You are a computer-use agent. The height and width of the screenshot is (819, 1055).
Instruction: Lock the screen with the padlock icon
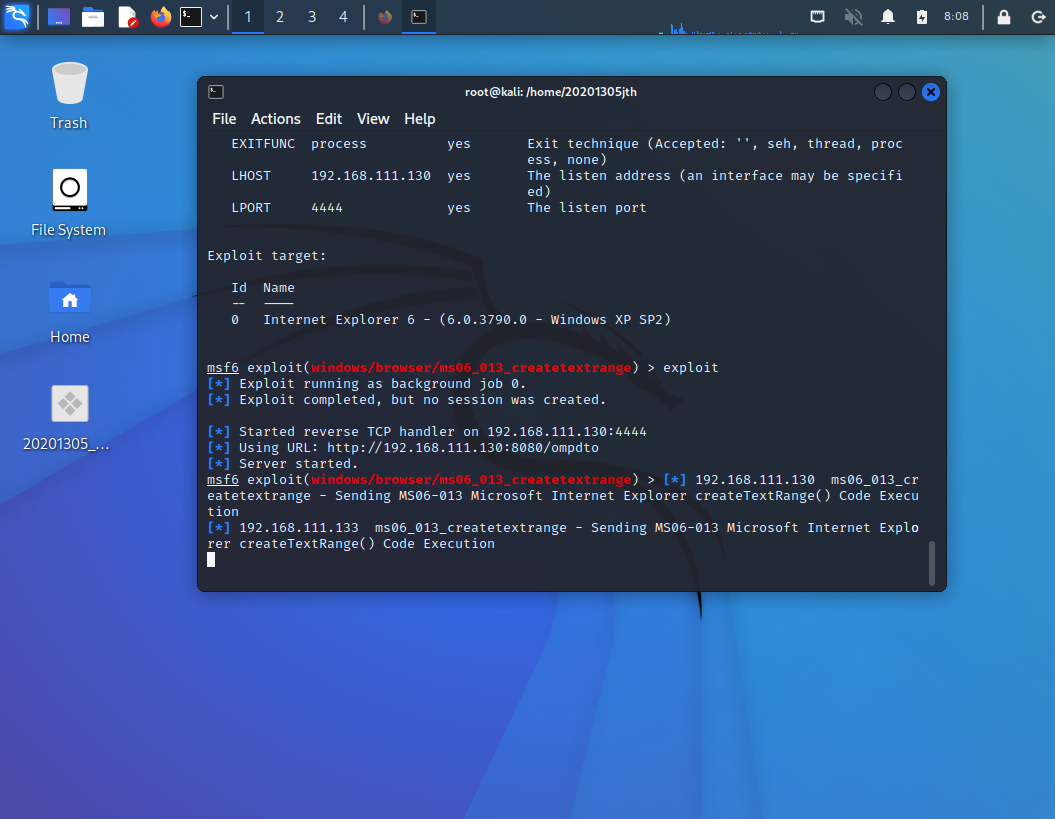(1003, 17)
